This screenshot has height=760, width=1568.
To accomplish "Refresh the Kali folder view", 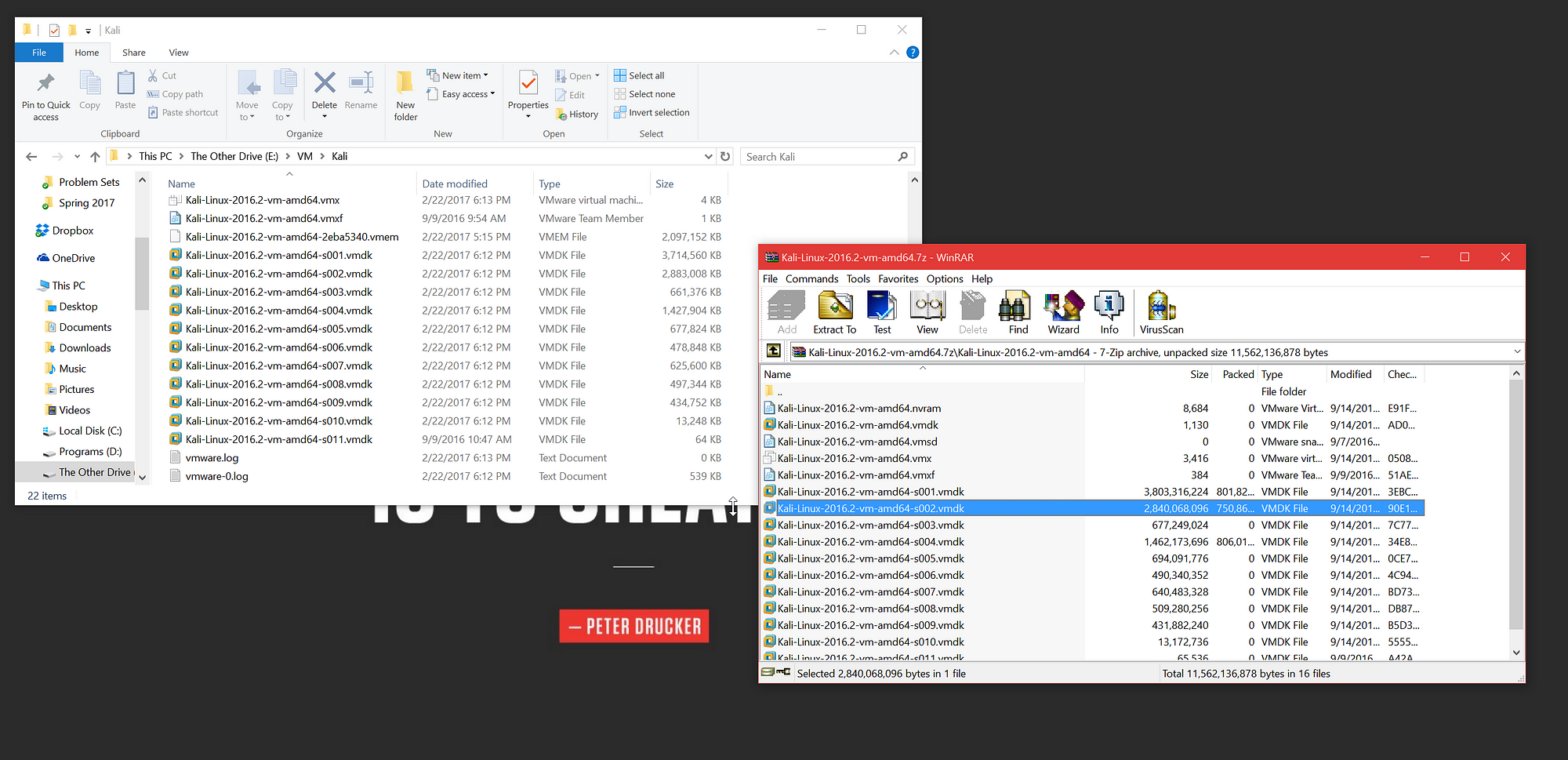I will (x=725, y=156).
